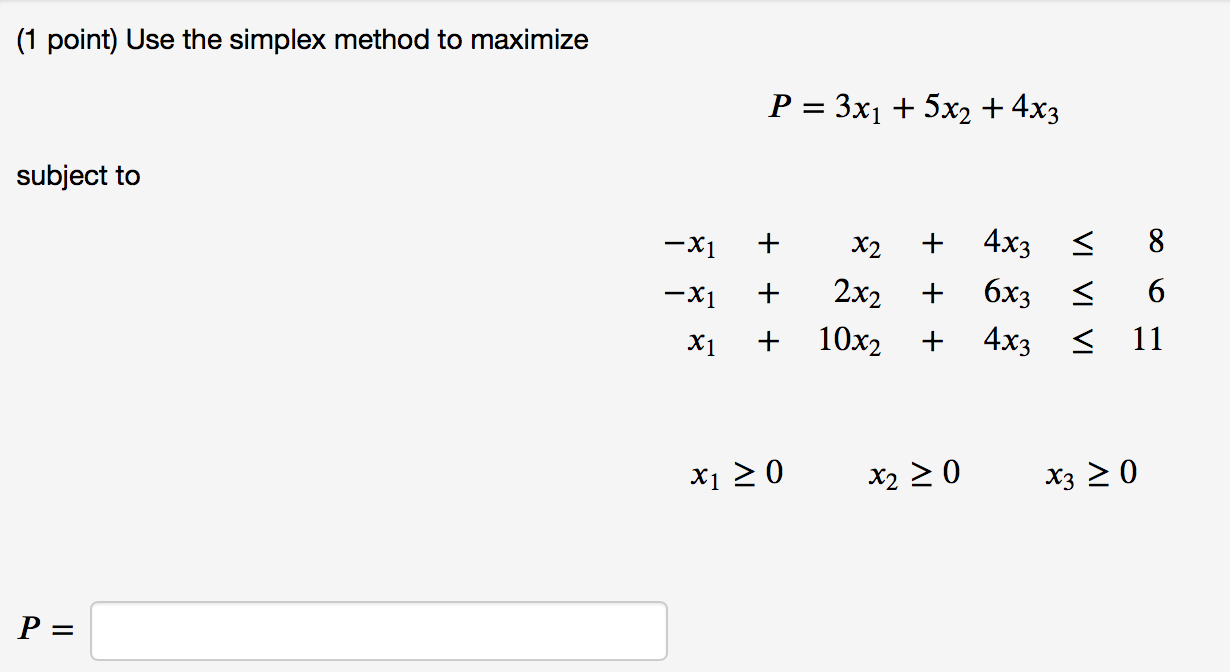1230x672 pixels.
Task: Click the coefficient 10x2 in the third constraint
Action: (x=853, y=340)
